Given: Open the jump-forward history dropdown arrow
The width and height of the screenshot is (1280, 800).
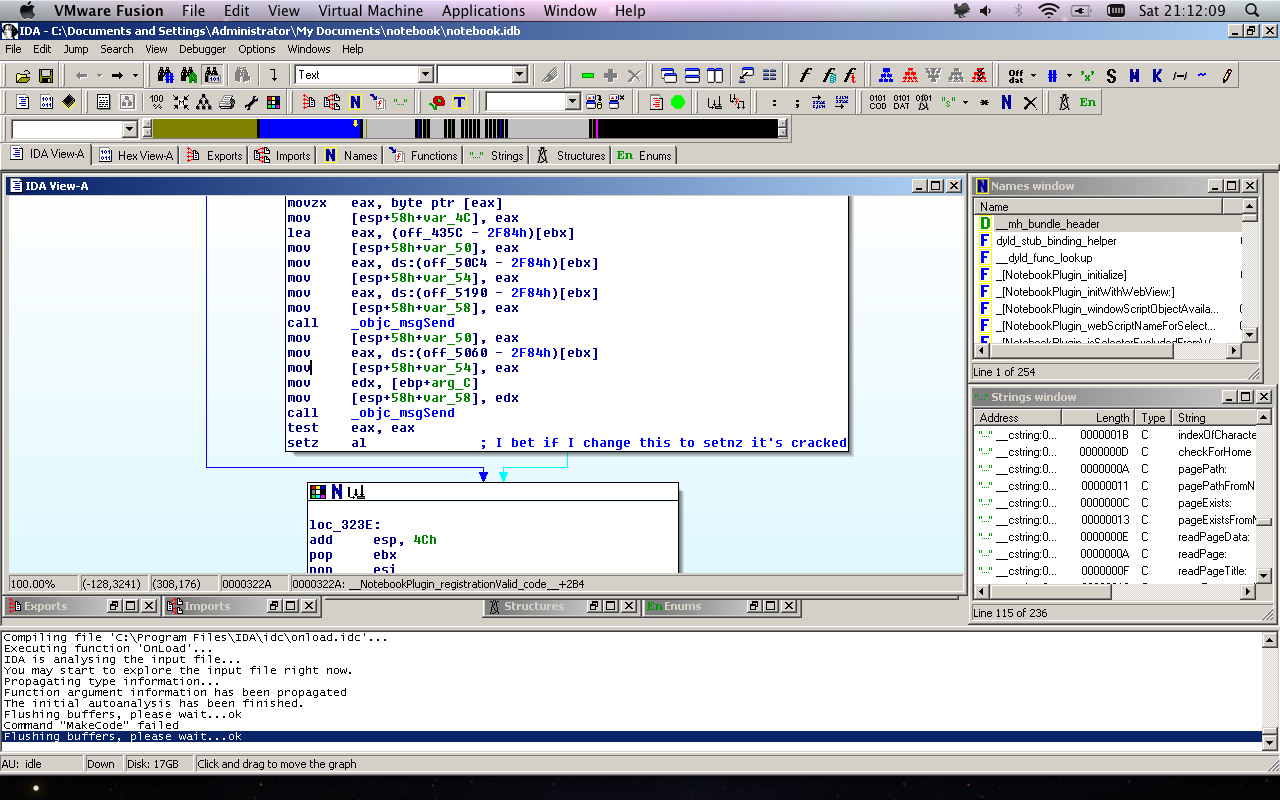Looking at the screenshot, I should 134,75.
